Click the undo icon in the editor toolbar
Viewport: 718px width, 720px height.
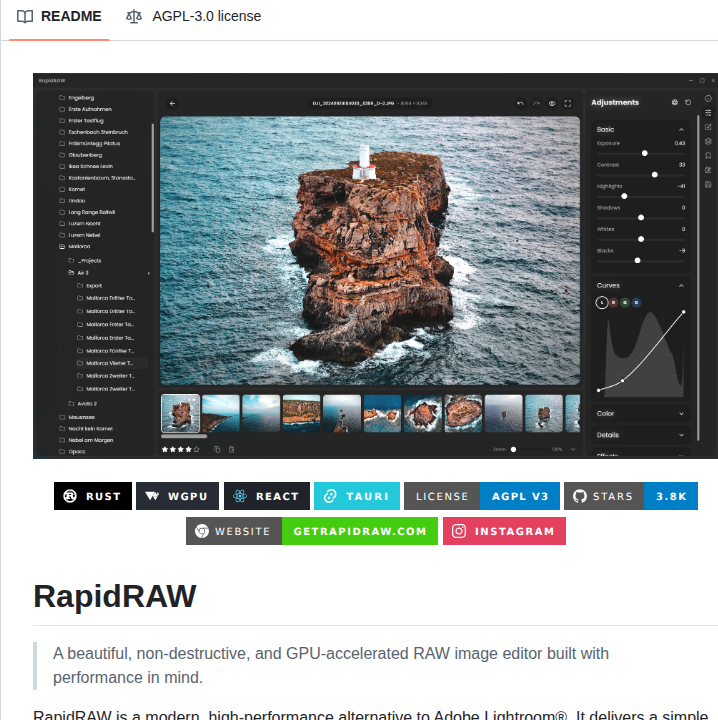tap(520, 103)
